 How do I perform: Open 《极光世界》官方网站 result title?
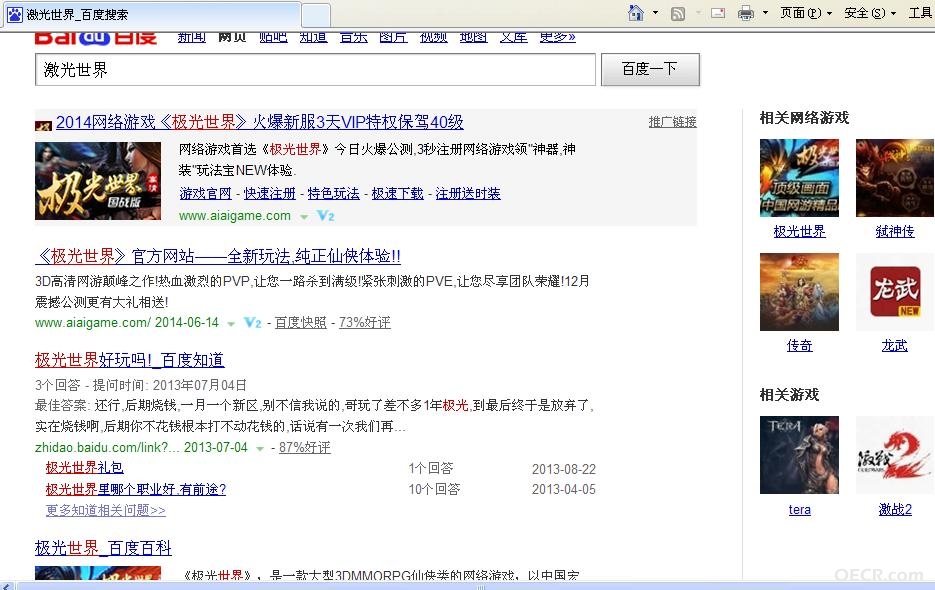[218, 257]
